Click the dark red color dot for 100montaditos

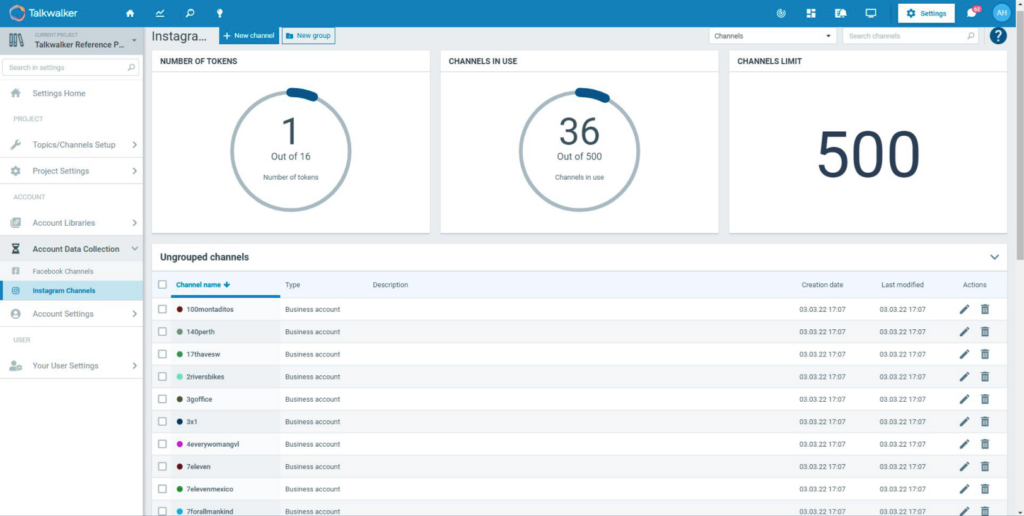coord(180,310)
